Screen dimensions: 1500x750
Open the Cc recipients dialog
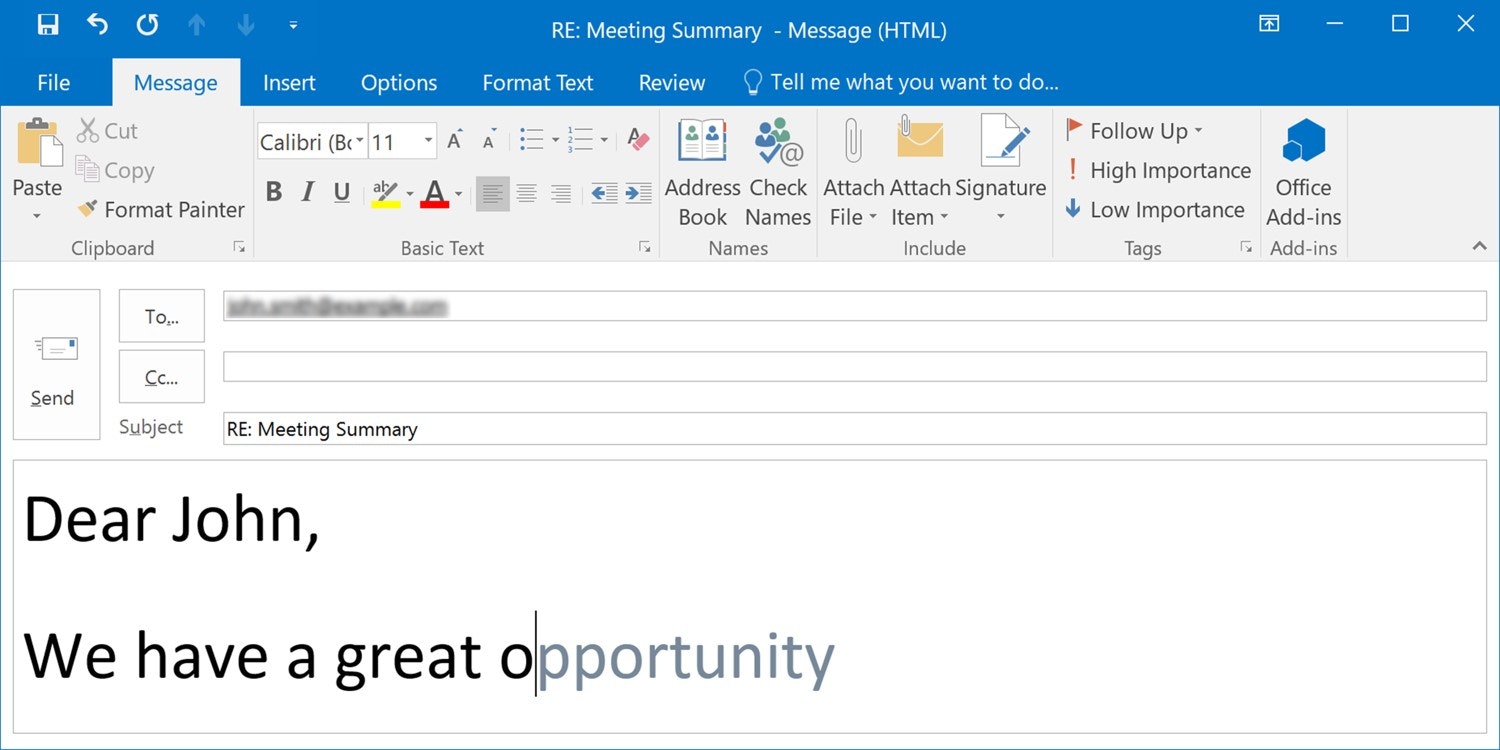point(161,377)
